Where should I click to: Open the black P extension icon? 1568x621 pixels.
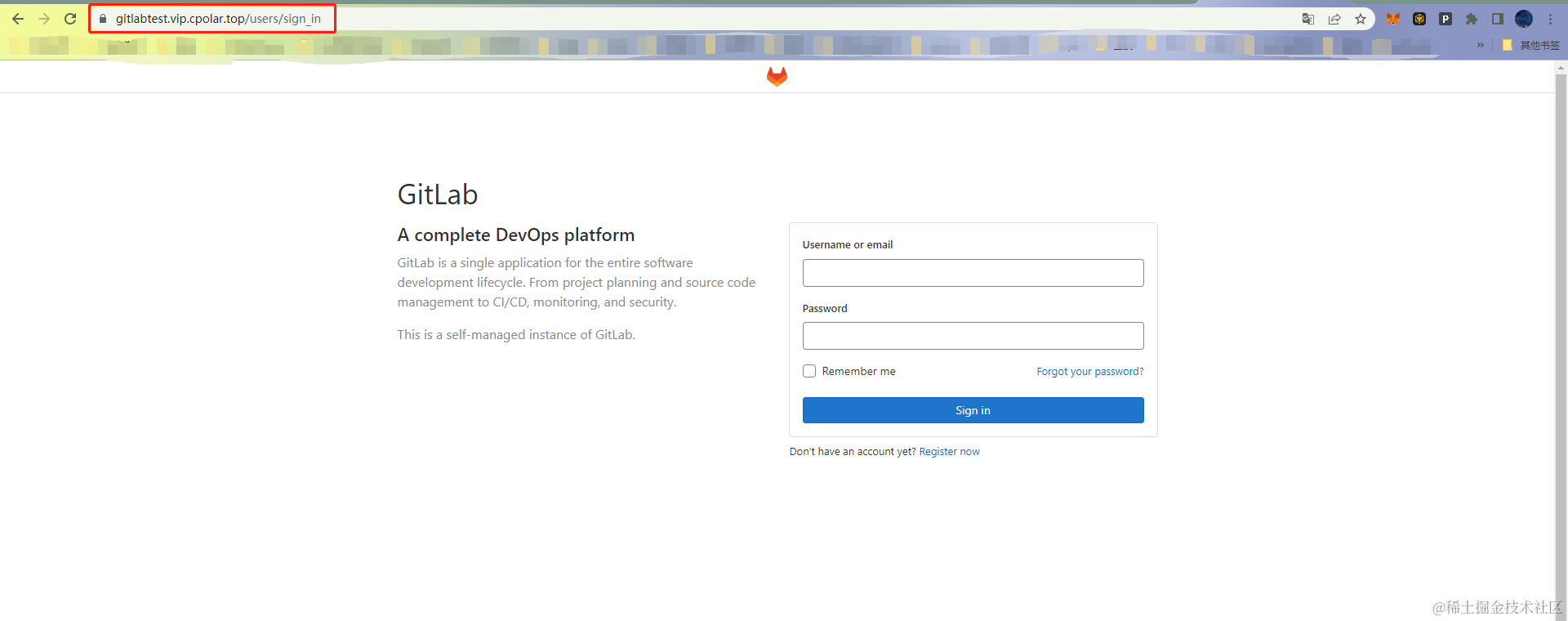tap(1445, 19)
